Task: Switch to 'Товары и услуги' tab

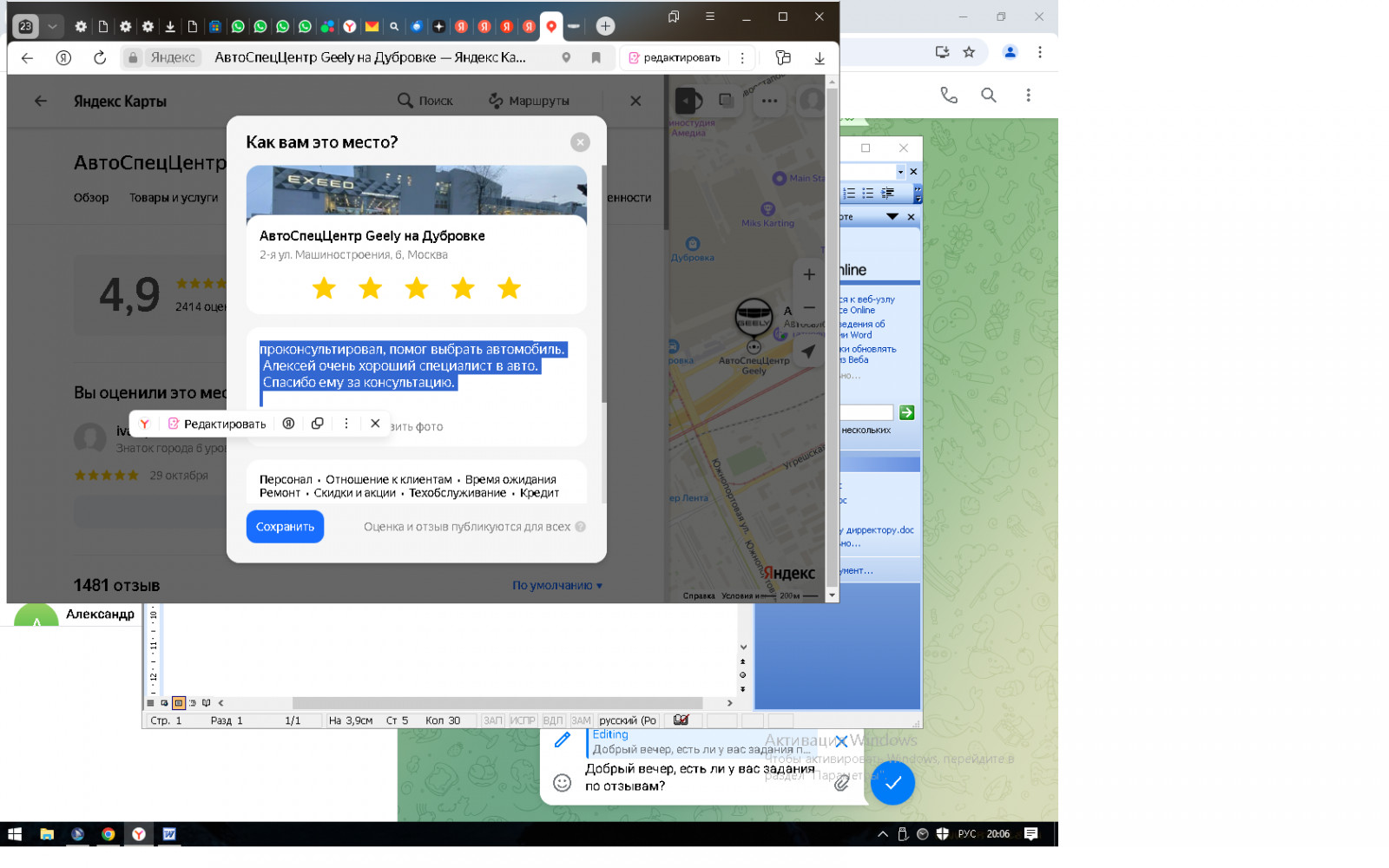Action: pos(174,198)
